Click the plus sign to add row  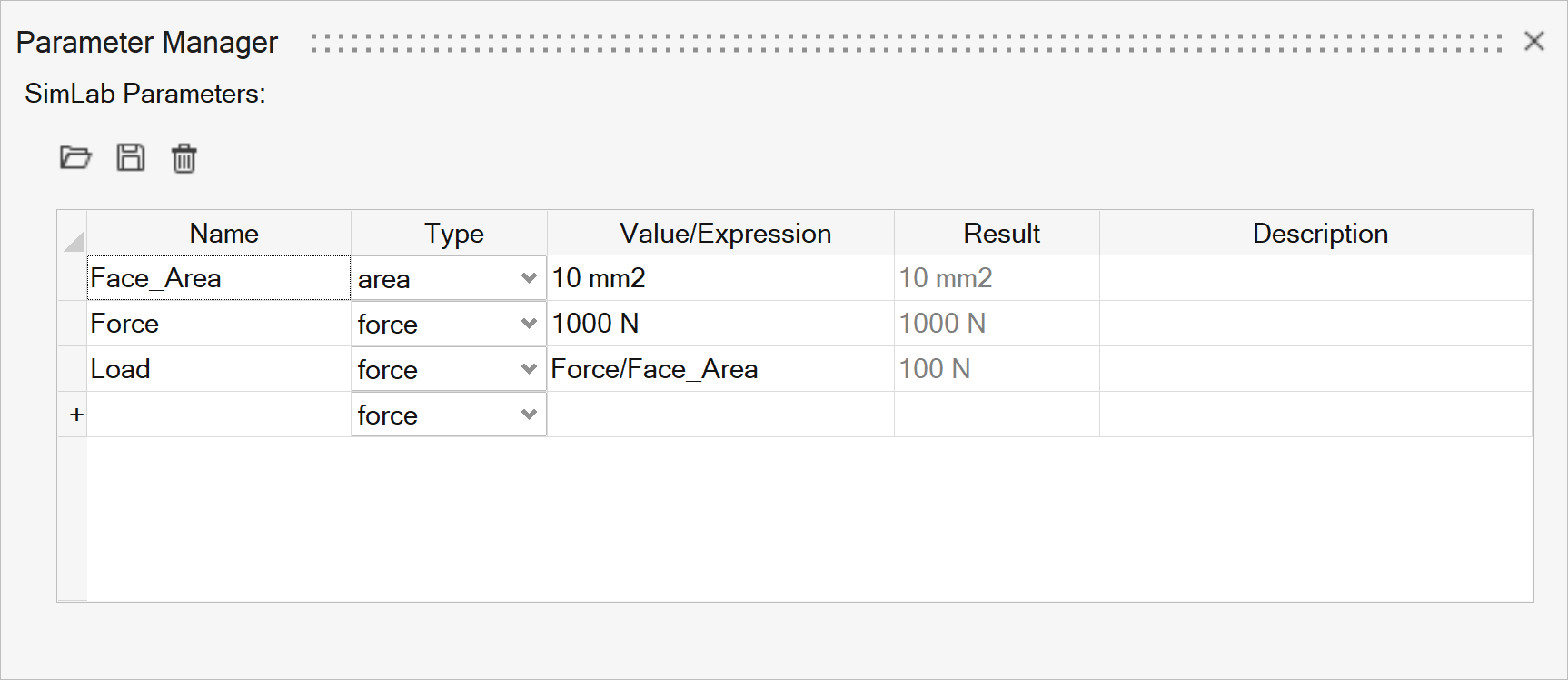pos(76,415)
